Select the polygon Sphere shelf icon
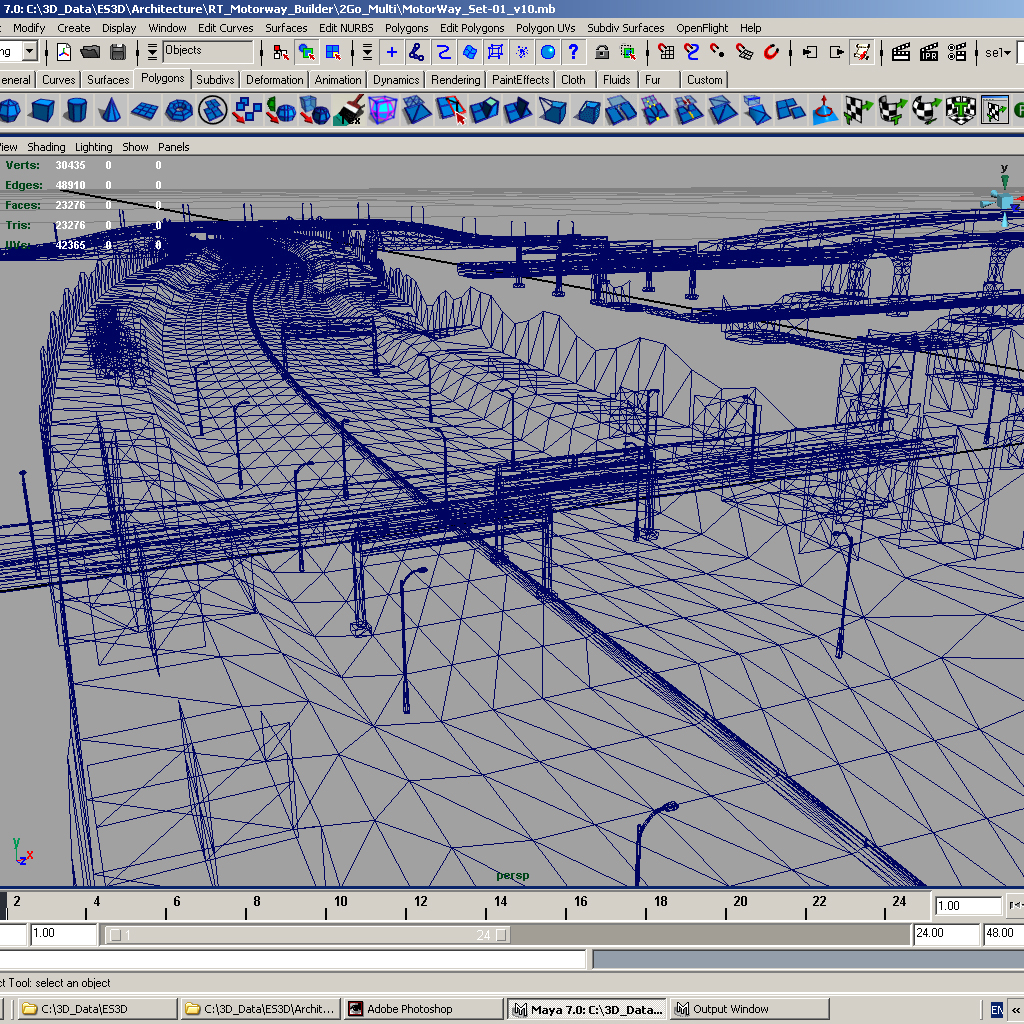Viewport: 1024px width, 1024px height. [10, 110]
